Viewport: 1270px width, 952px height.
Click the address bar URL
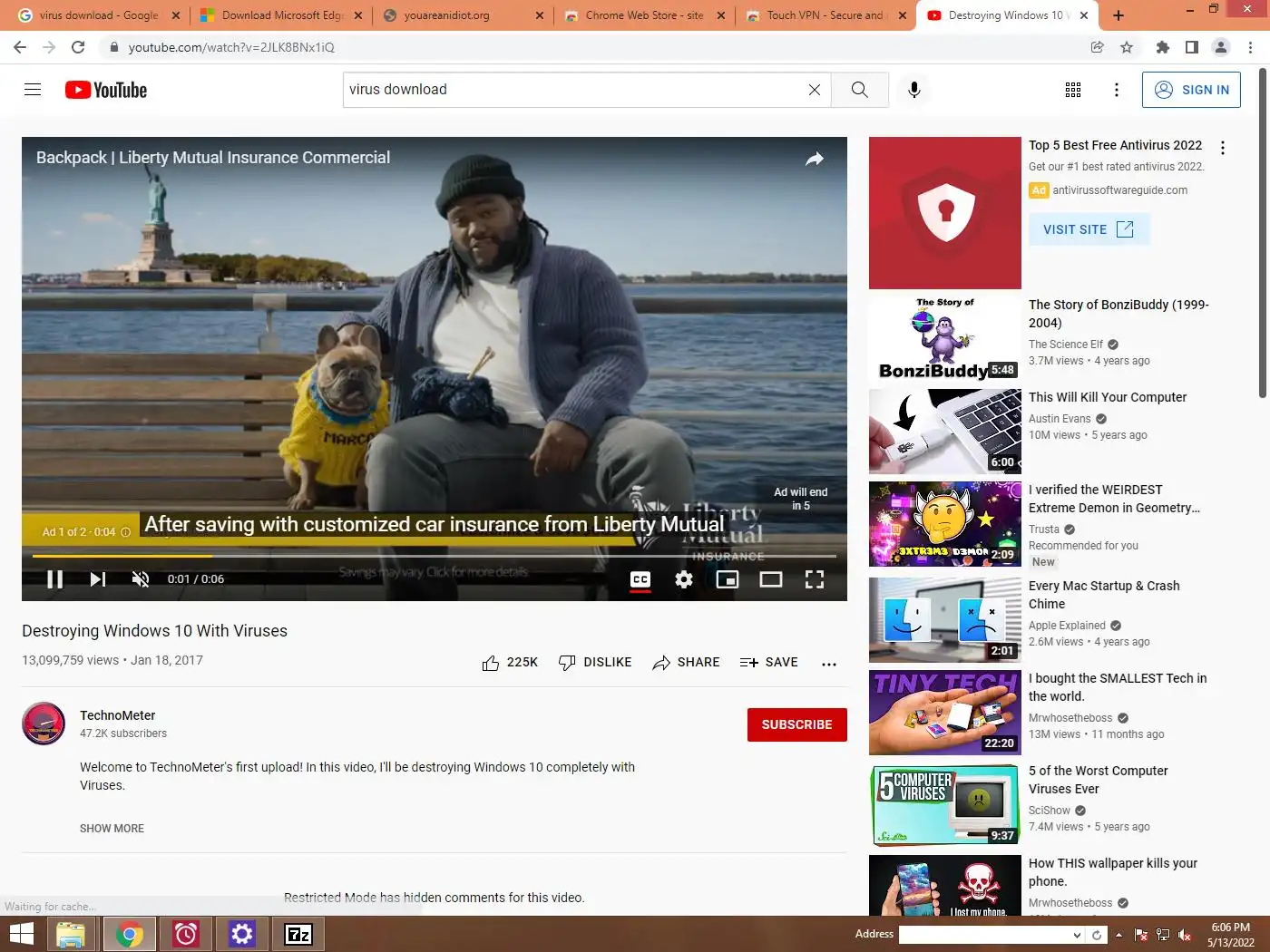pyautogui.click(x=231, y=47)
